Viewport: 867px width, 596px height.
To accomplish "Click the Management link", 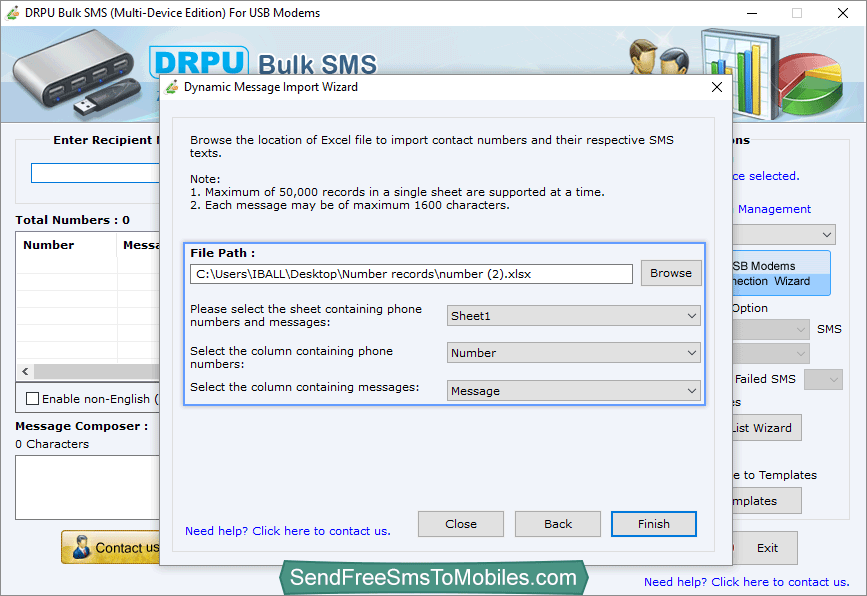I will coord(774,209).
